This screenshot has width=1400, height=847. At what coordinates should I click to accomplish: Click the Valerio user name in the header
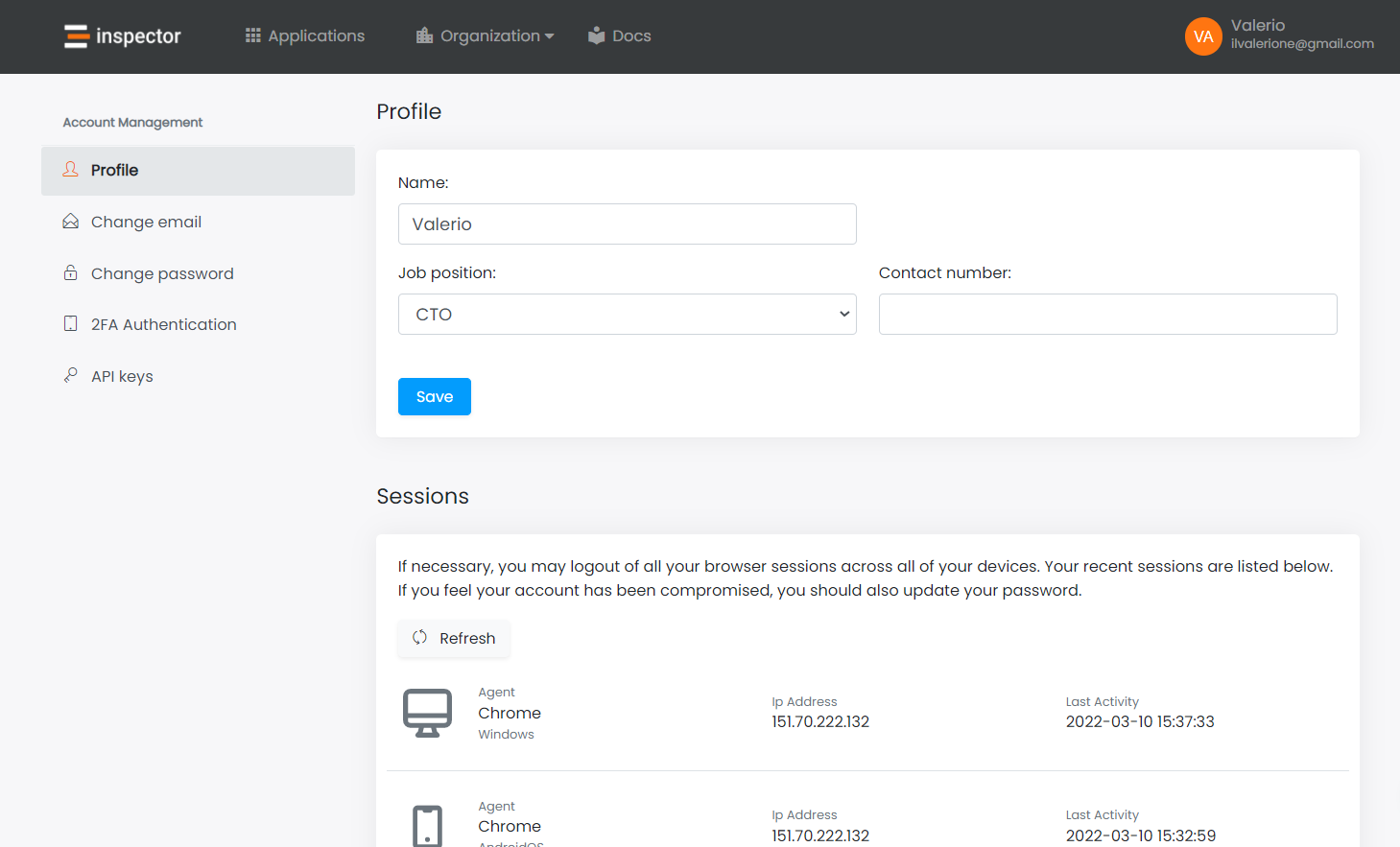click(1258, 26)
